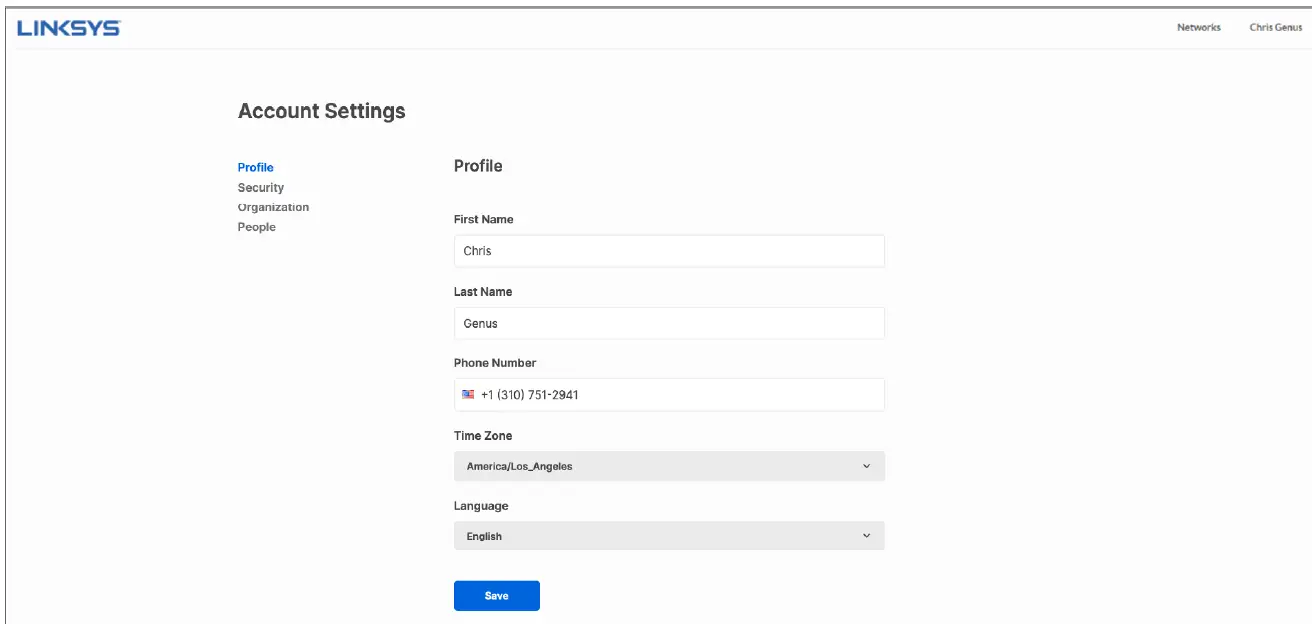Open the People section
The height and width of the screenshot is (624, 1312).
click(257, 227)
